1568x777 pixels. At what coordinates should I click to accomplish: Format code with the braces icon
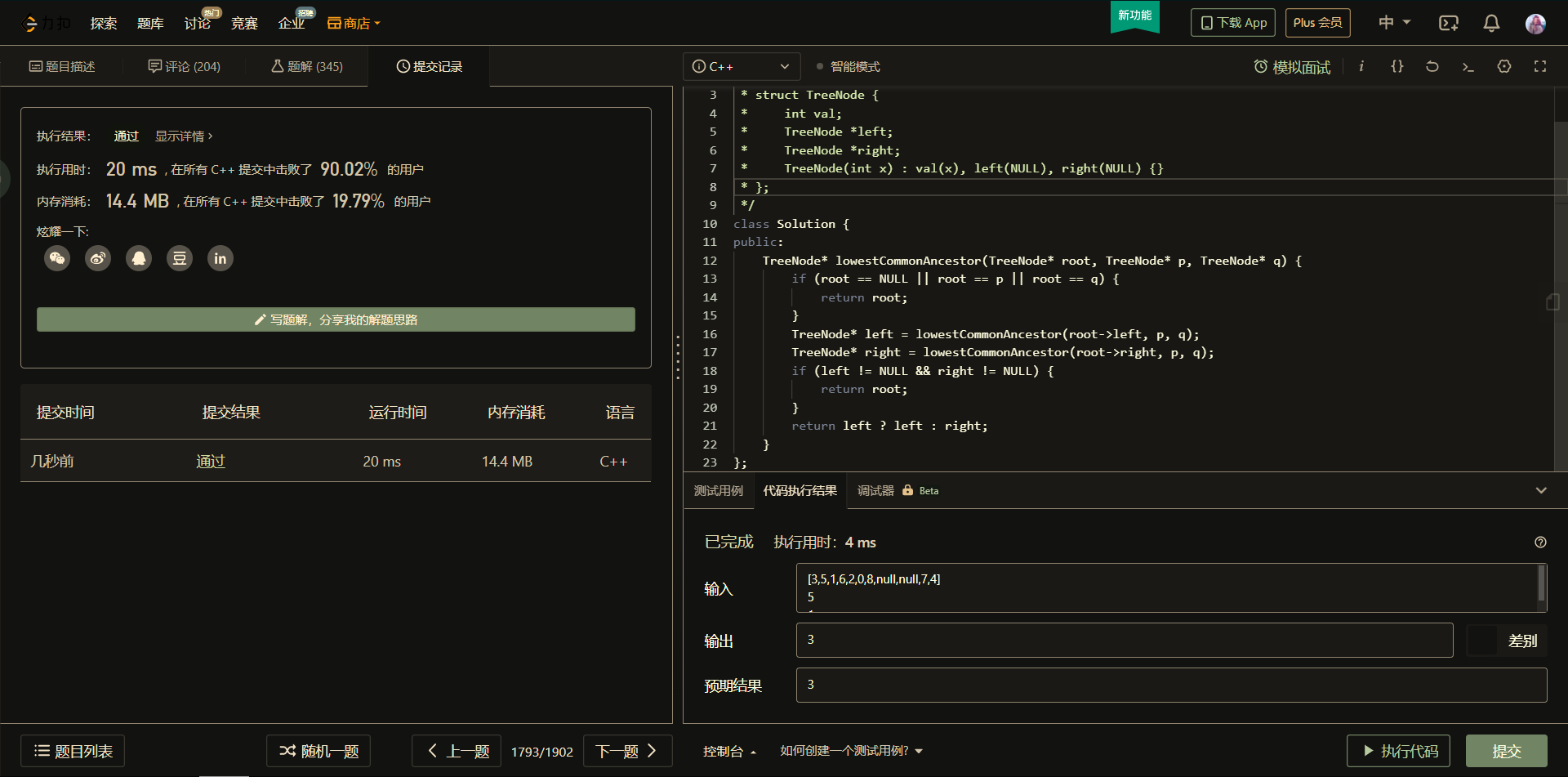tap(1397, 66)
